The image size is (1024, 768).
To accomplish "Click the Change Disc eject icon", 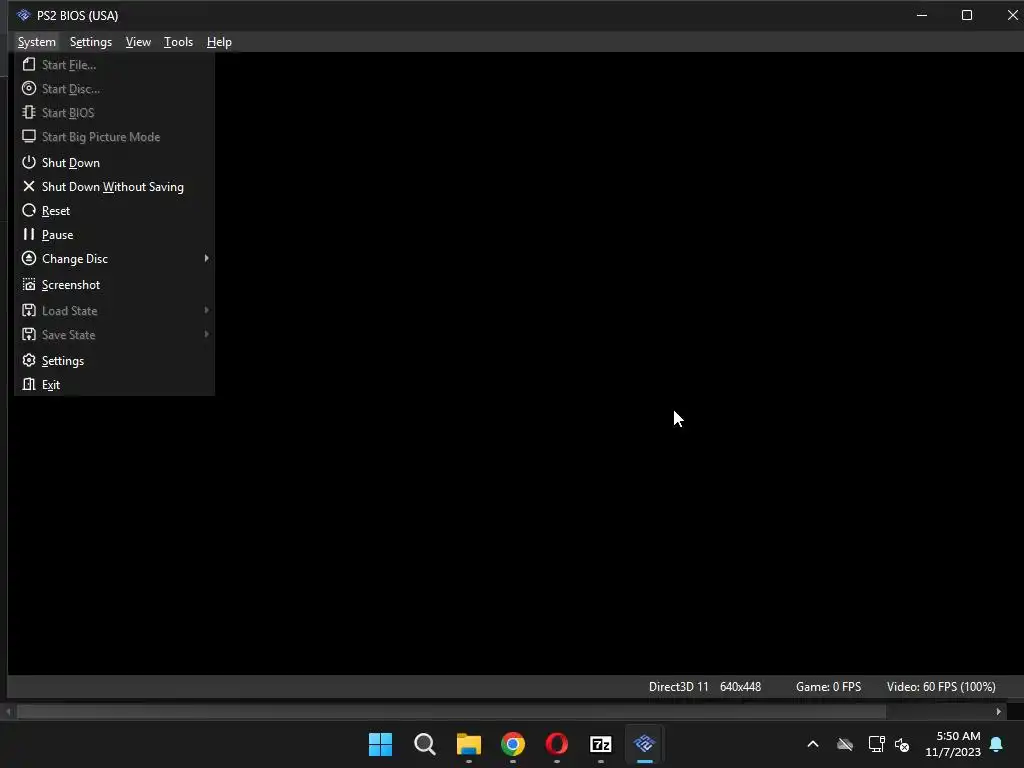I will 29,258.
